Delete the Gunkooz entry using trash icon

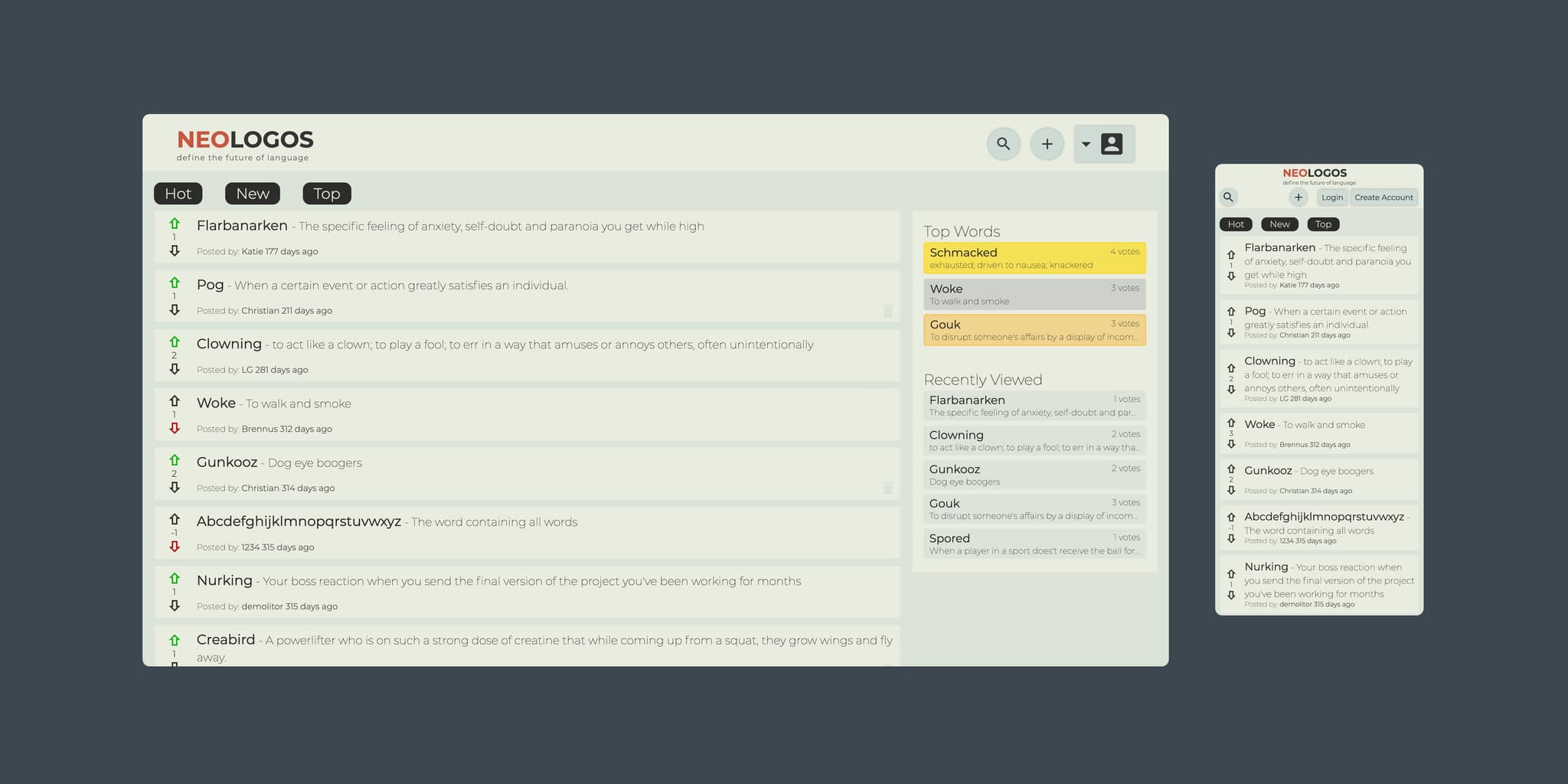887,488
